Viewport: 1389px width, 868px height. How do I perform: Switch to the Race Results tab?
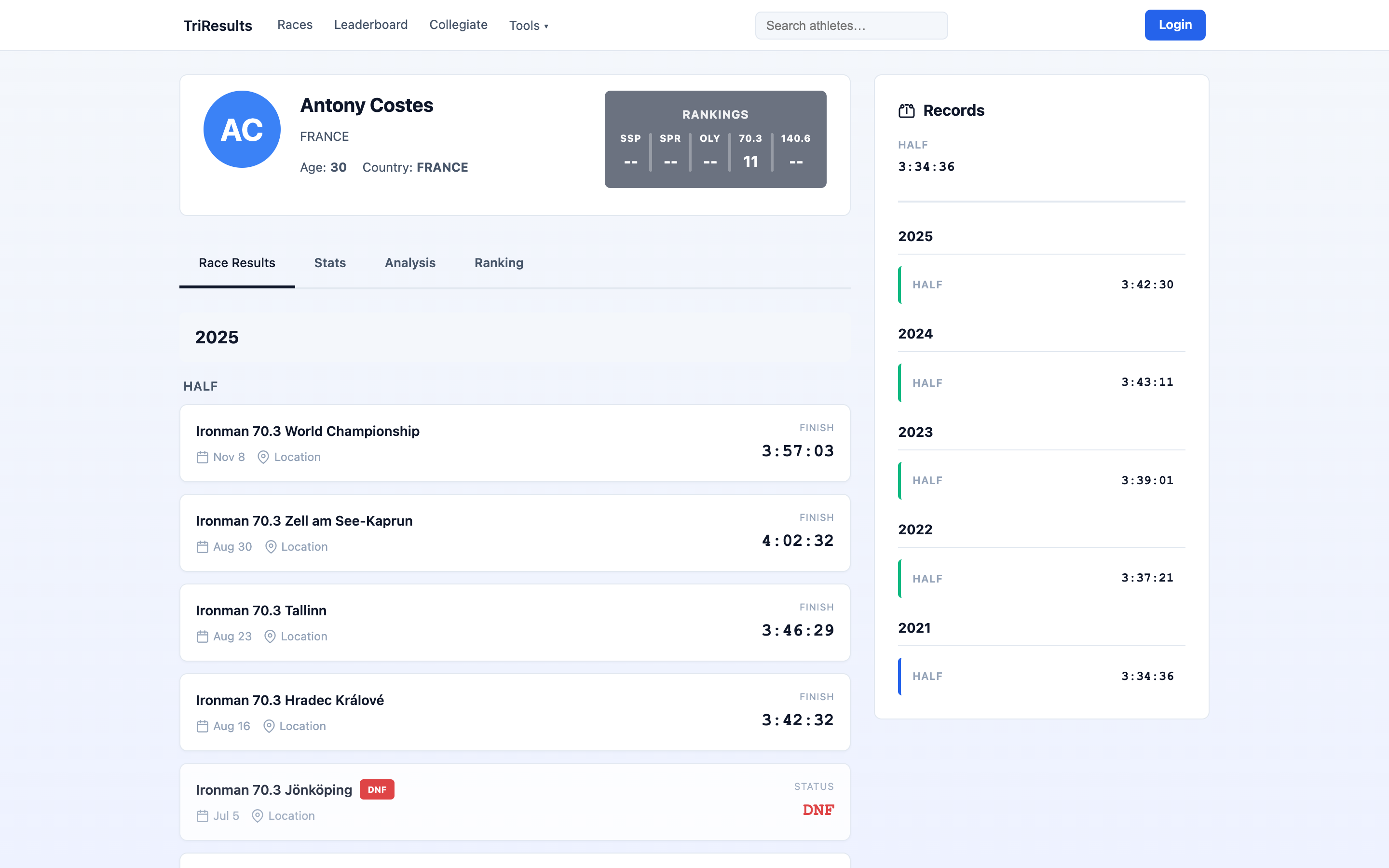[237, 263]
